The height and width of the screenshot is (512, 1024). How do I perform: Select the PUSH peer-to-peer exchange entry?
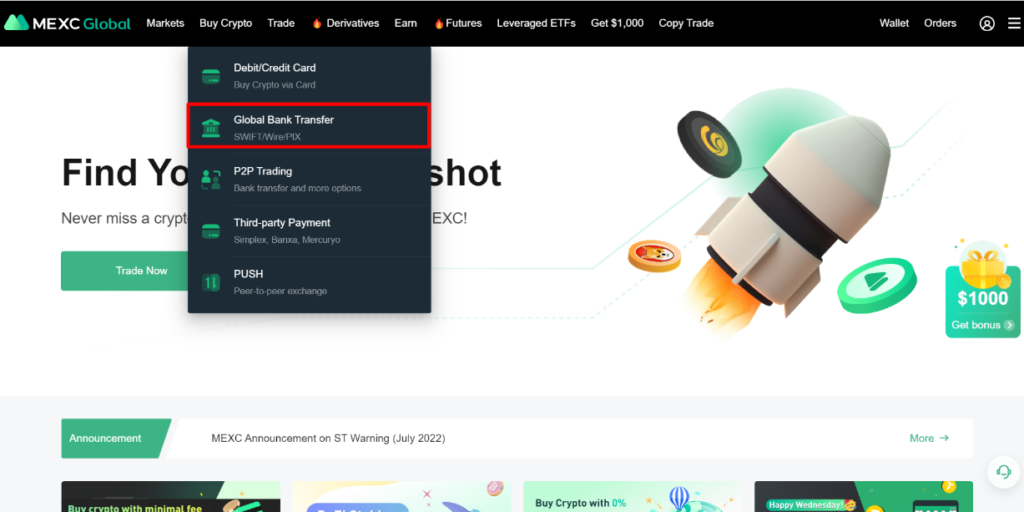click(309, 282)
